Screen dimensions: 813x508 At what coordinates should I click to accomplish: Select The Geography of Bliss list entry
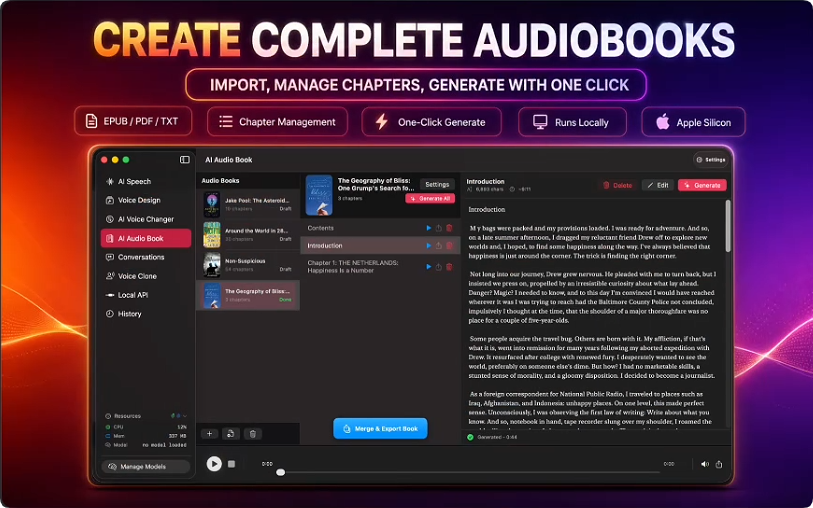tap(248, 295)
